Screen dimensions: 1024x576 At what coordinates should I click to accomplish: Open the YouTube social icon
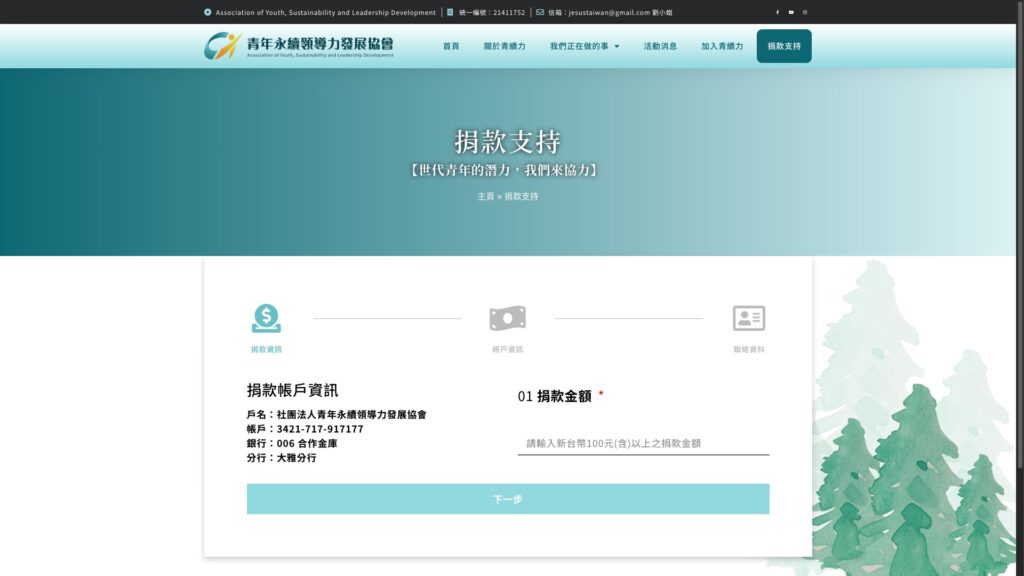[791, 13]
